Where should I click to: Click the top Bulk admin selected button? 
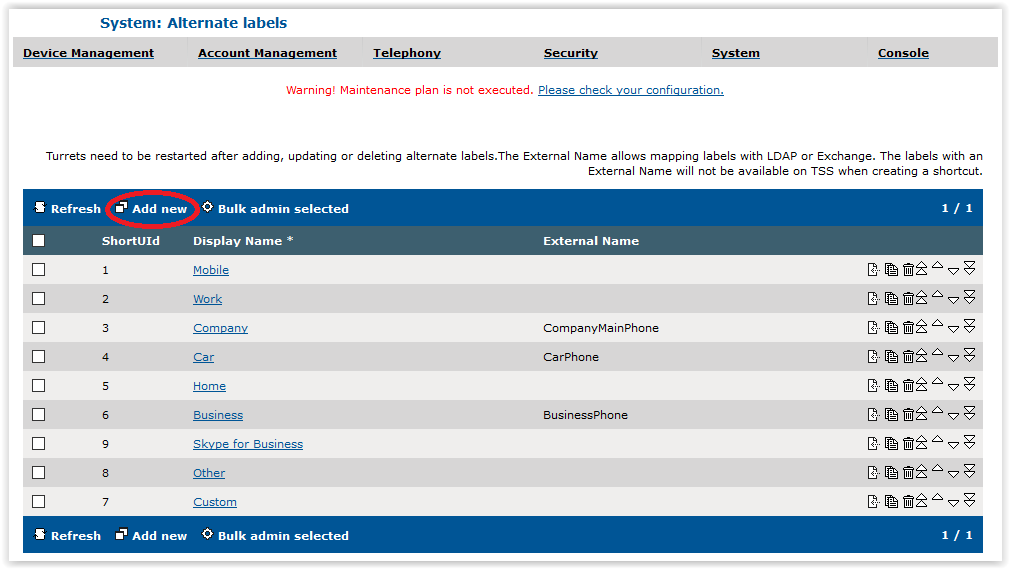point(275,208)
